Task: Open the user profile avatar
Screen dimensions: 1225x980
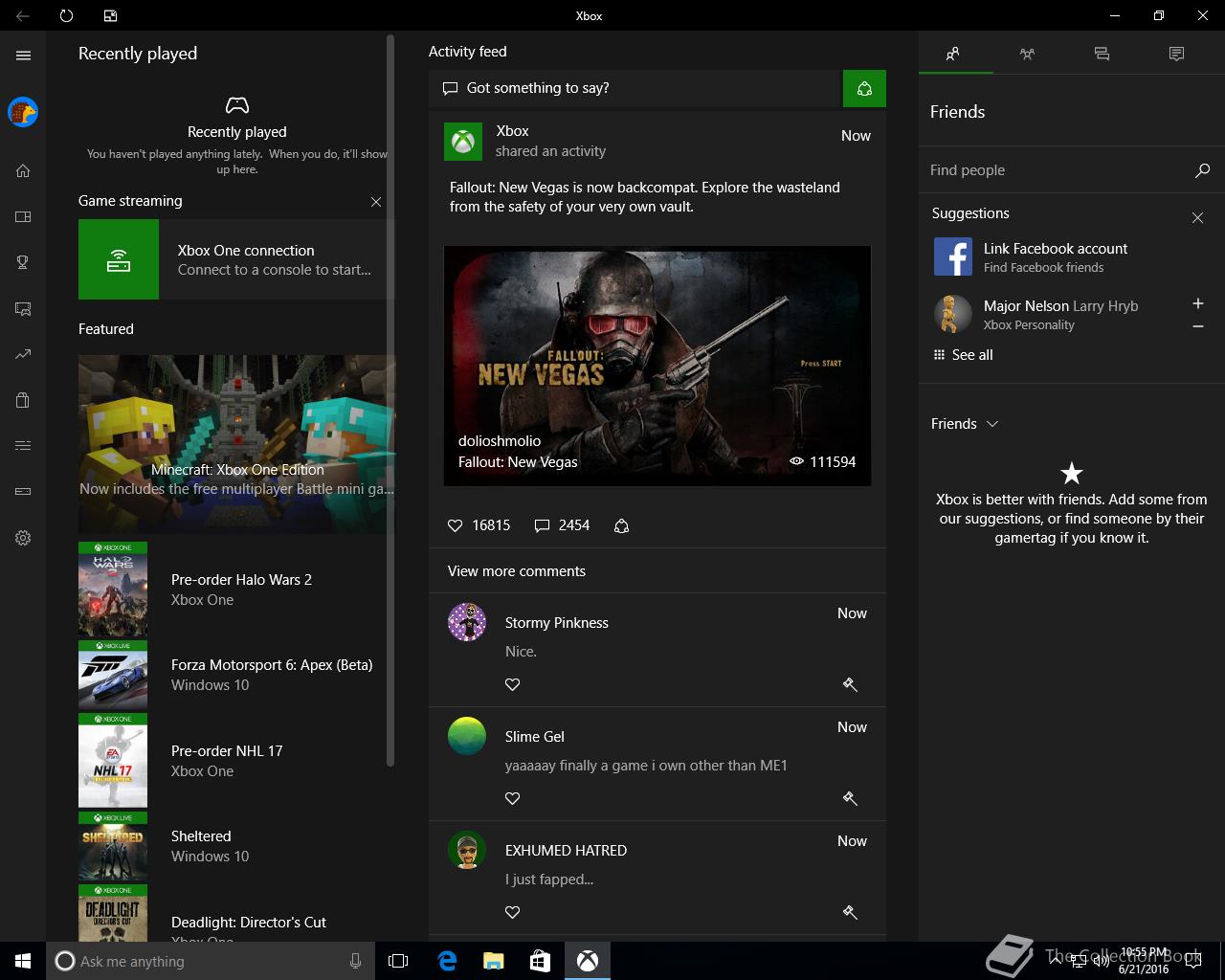Action: click(23, 112)
